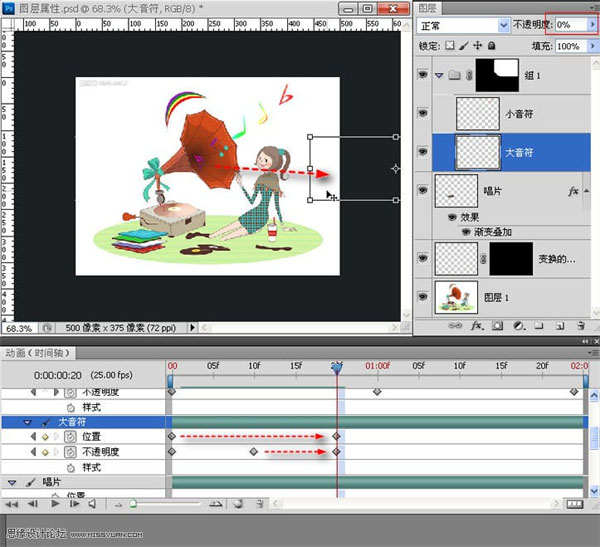The width and height of the screenshot is (600, 547).
Task: Play the animation
Action: 54,504
